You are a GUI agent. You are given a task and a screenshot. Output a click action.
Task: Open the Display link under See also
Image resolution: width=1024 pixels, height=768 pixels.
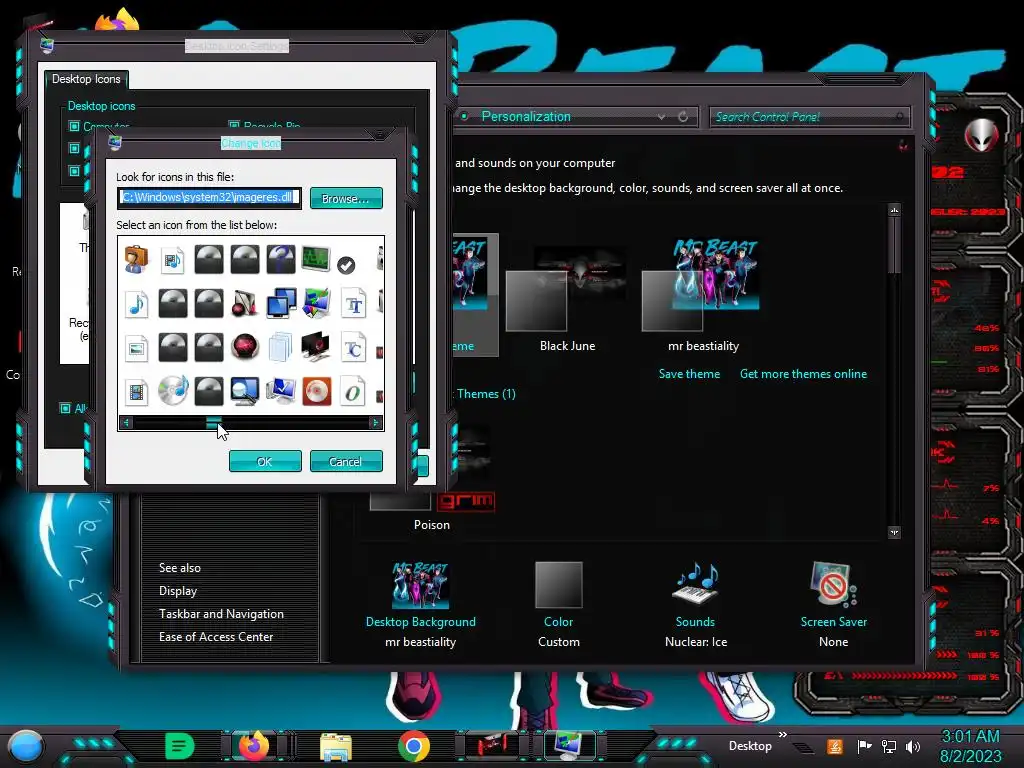[178, 590]
